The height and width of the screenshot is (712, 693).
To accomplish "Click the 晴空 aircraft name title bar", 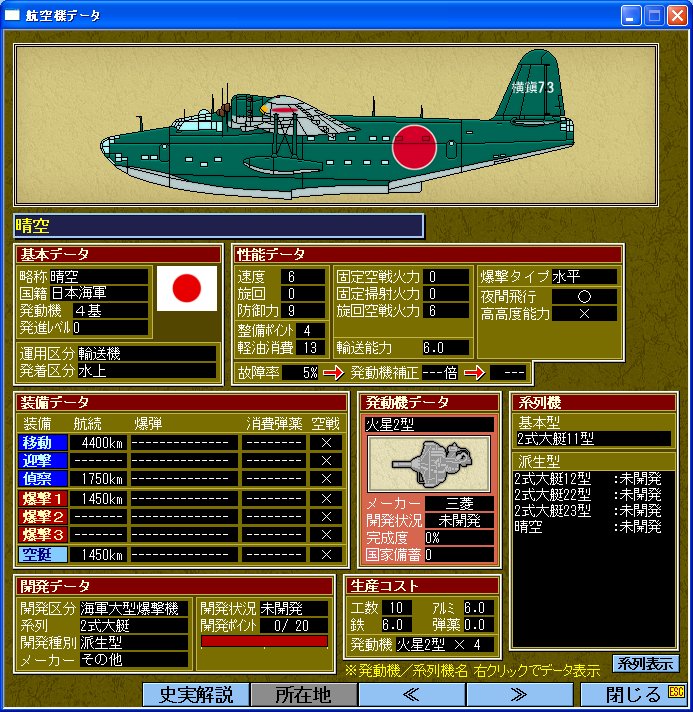I will (219, 226).
